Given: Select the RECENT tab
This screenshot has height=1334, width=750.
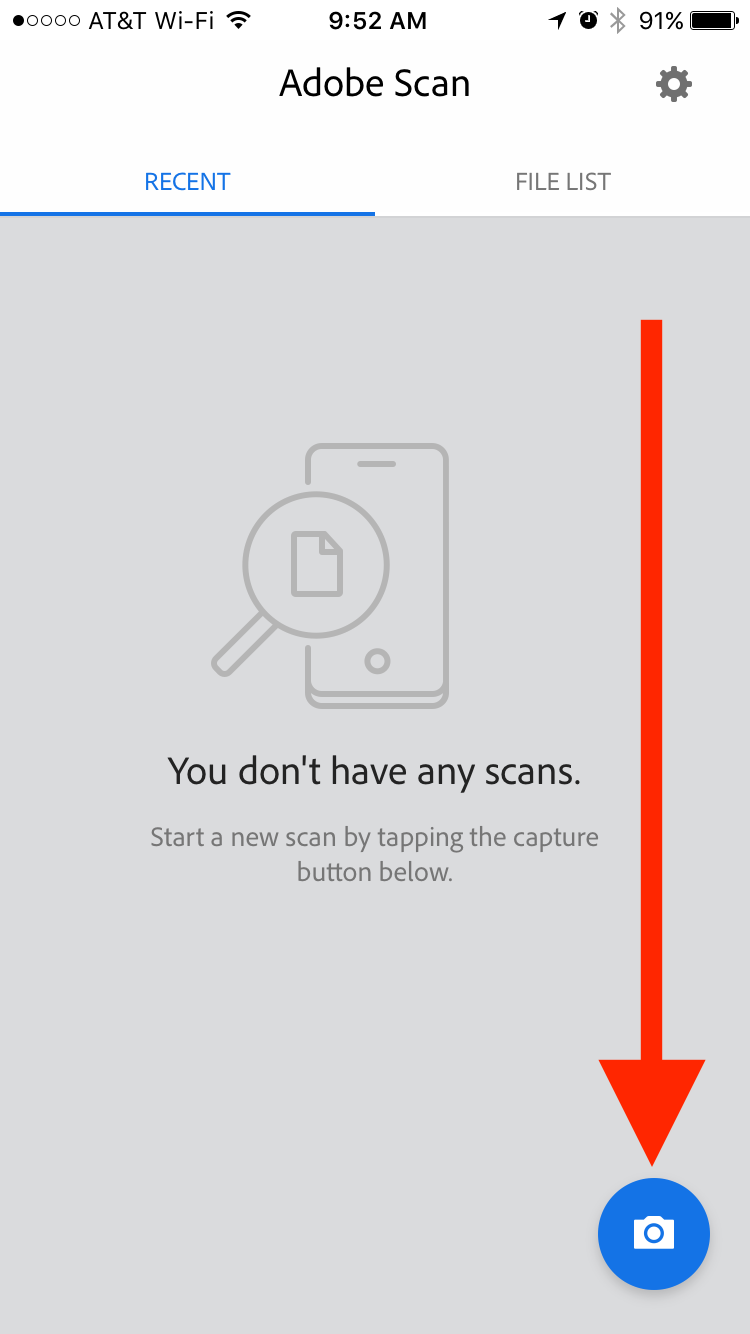Looking at the screenshot, I should coord(187,182).
